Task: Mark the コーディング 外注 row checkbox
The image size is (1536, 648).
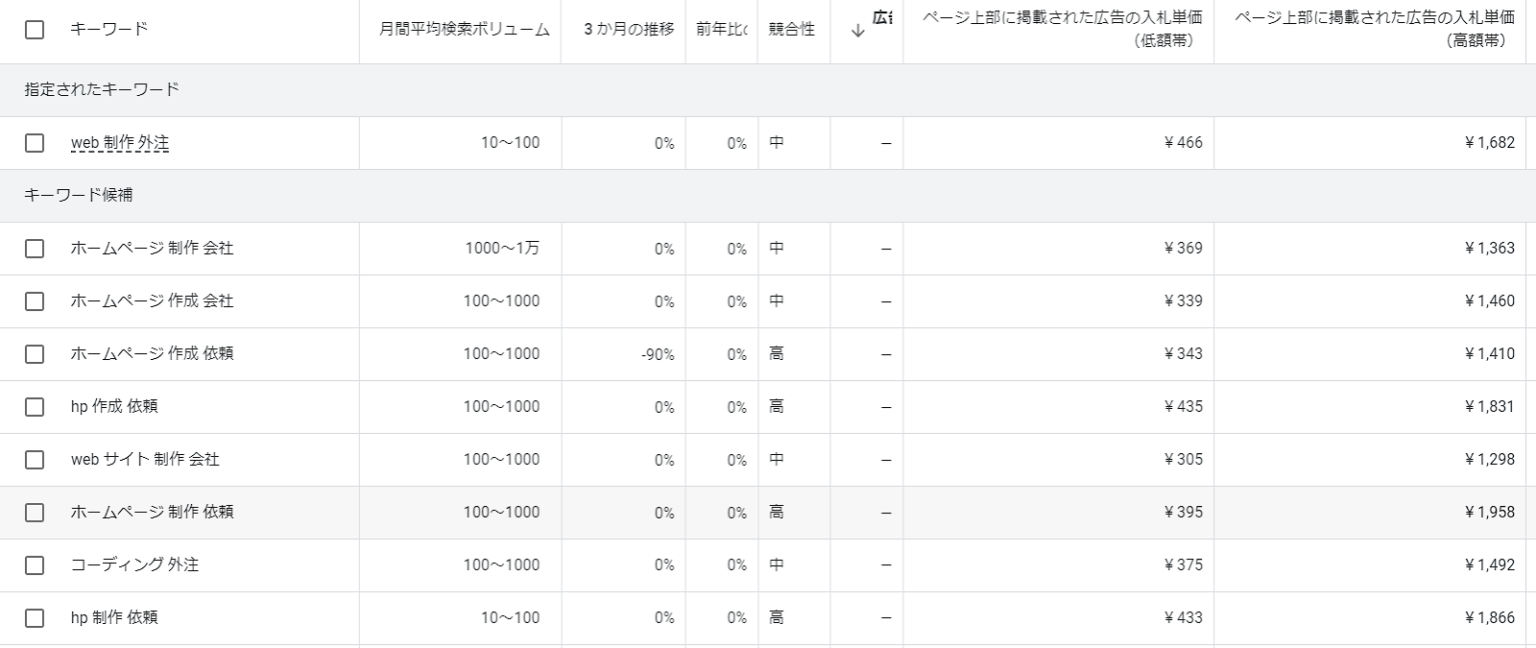Action: point(35,565)
